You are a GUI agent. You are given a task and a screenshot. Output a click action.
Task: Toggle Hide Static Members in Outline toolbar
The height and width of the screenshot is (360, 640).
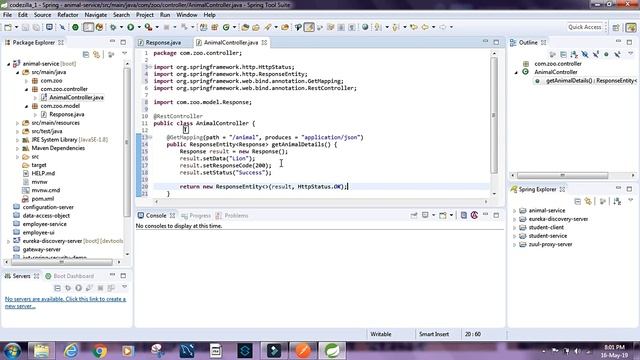pos(596,54)
